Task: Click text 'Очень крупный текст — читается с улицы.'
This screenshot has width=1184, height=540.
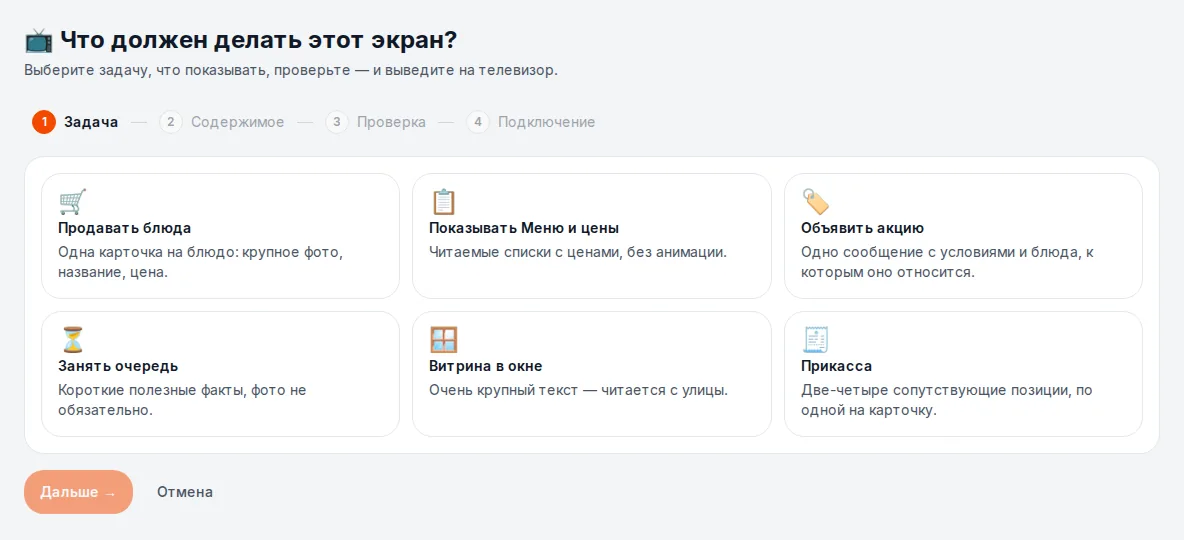Action: (x=578, y=390)
